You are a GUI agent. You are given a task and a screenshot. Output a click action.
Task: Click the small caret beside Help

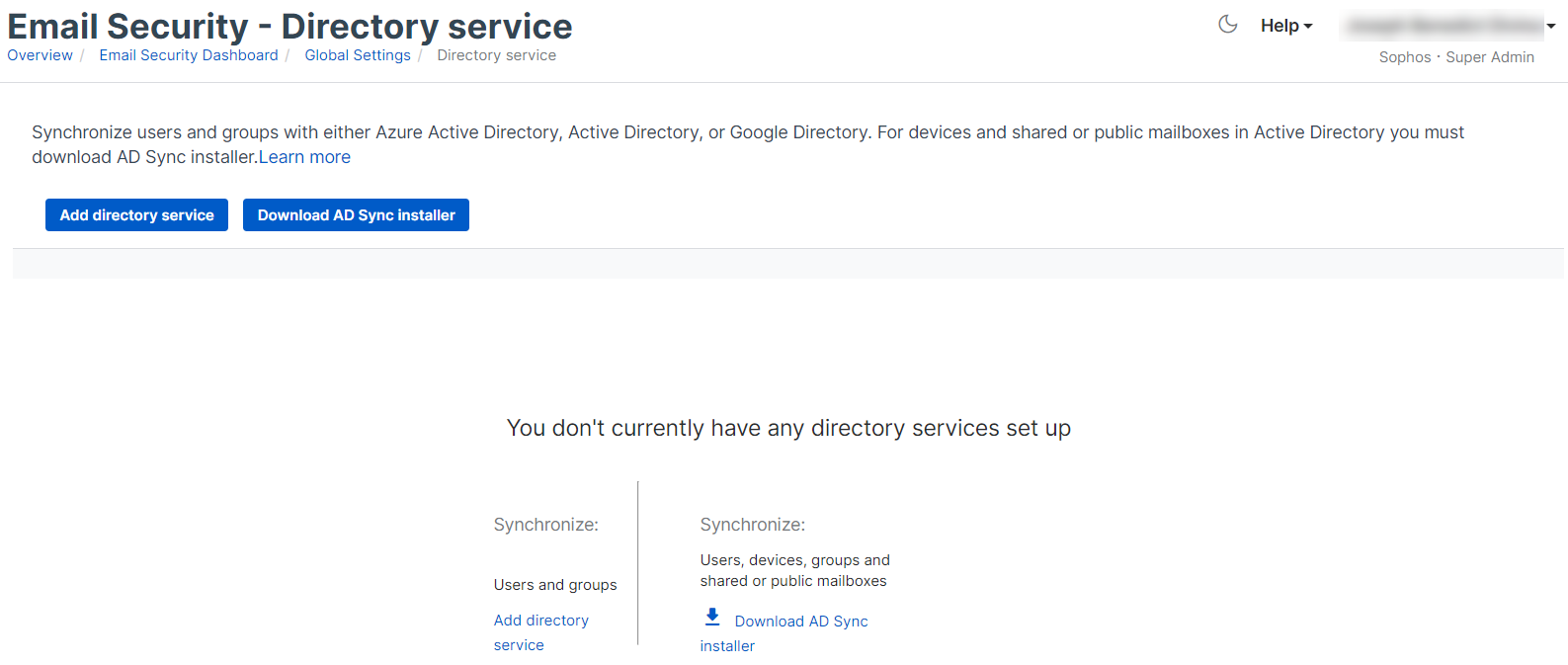1308,27
